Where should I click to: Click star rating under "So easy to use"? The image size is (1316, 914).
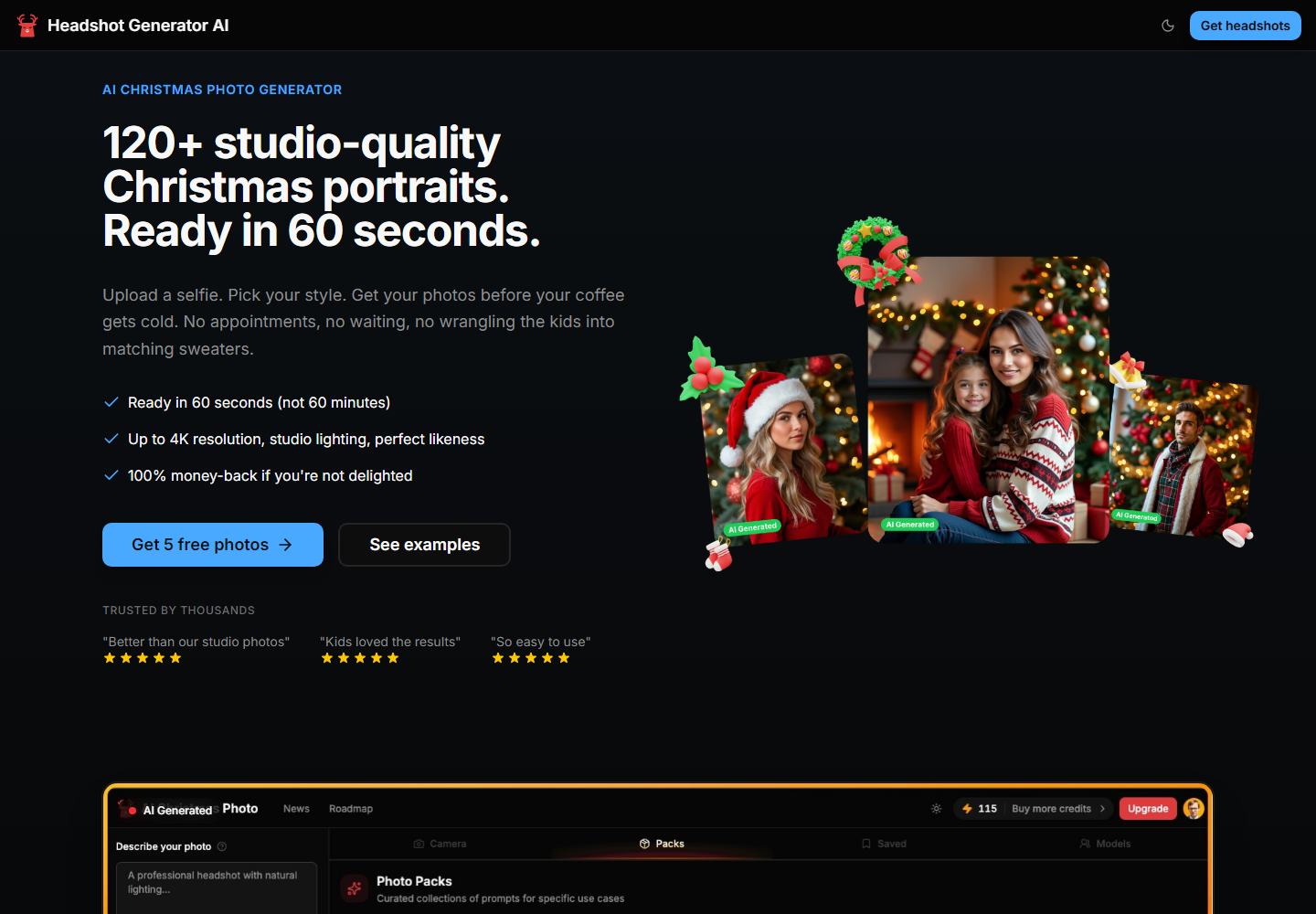(x=531, y=658)
